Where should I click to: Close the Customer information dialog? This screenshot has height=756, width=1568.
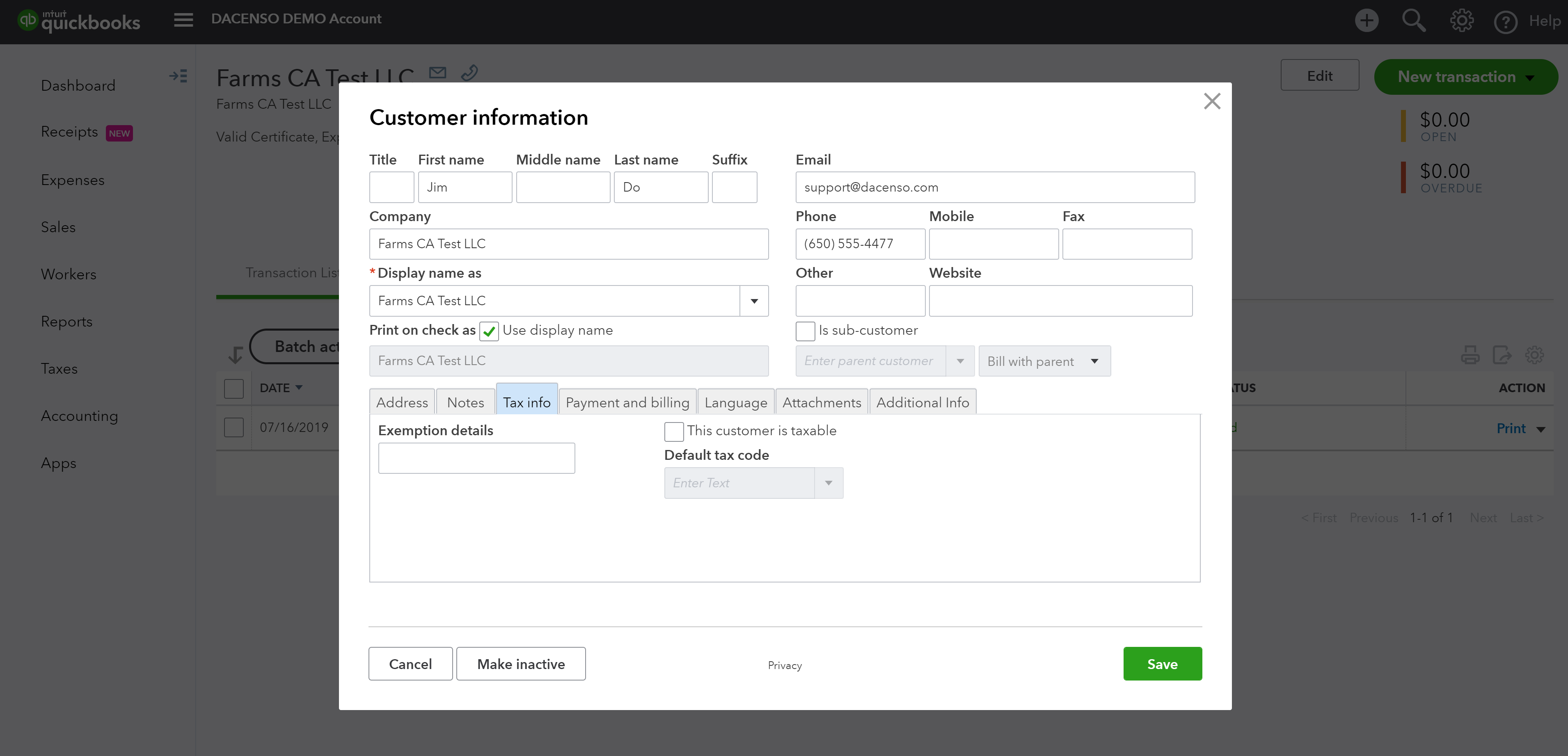[x=1212, y=101]
